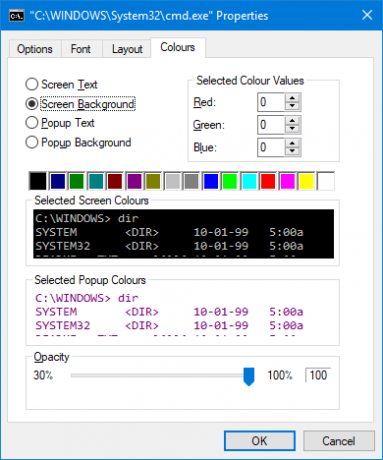Decrease the Red value with down arrow

[x=293, y=106]
